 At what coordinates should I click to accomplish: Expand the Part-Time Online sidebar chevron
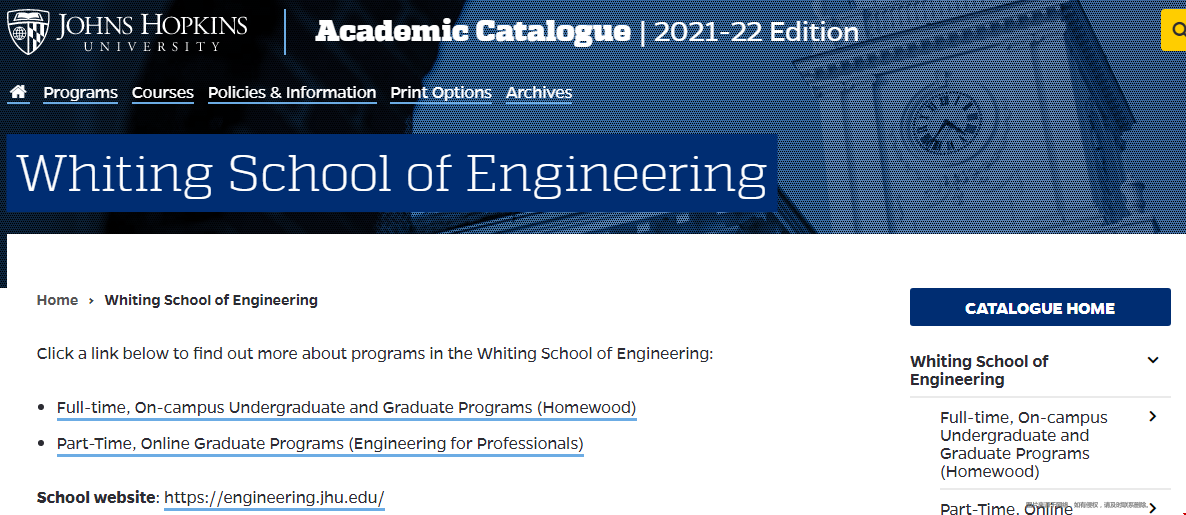pyautogui.click(x=1153, y=508)
